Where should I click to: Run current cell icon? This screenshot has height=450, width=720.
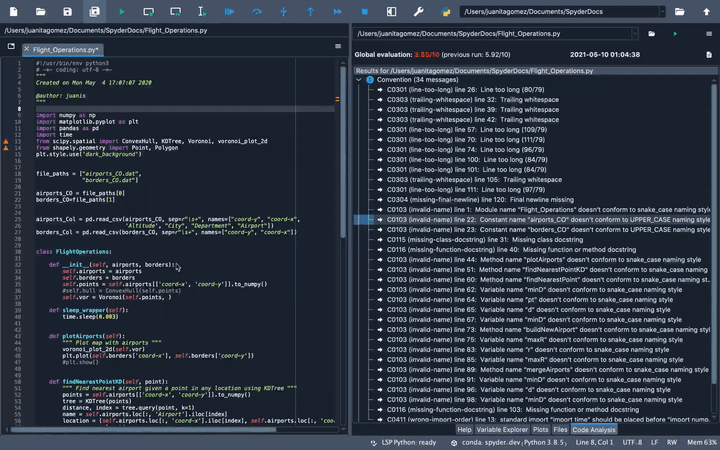point(148,11)
